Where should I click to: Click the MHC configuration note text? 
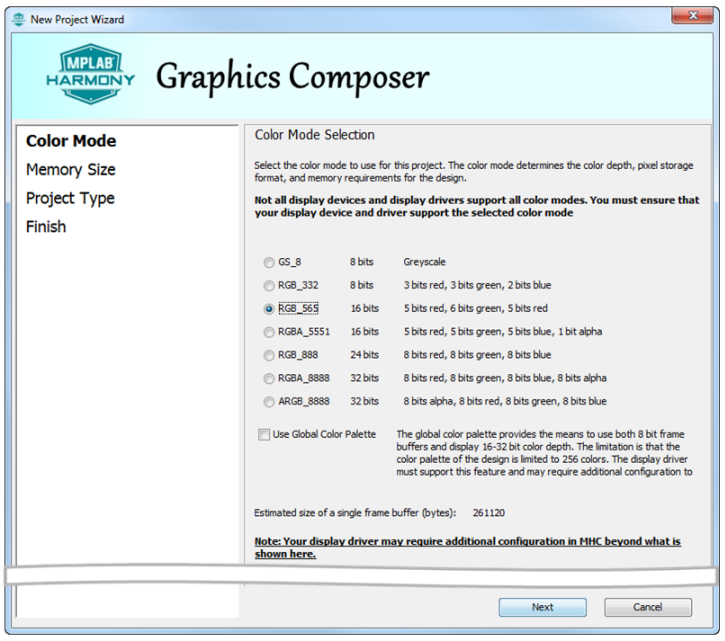[x=467, y=548]
